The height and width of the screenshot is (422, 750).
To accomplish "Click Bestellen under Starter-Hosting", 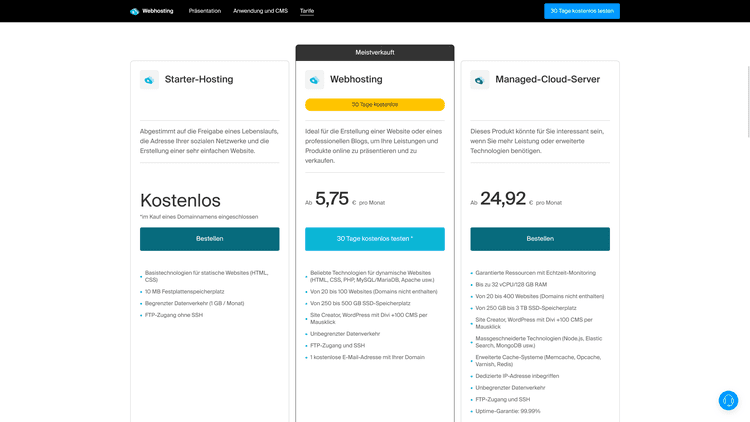I will tap(210, 239).
